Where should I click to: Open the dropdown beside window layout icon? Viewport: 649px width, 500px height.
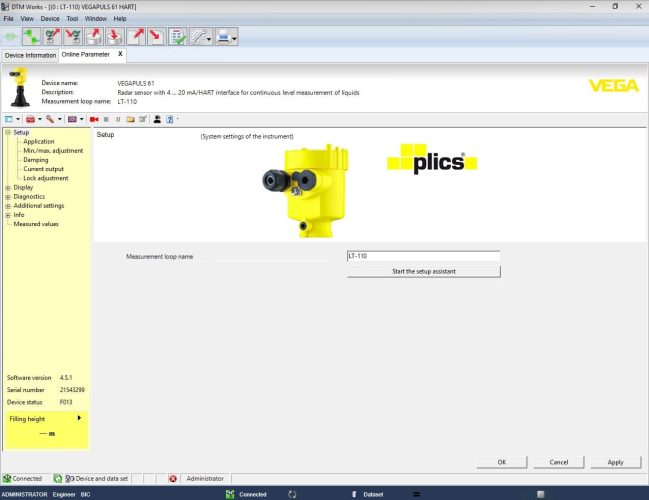[x=18, y=119]
